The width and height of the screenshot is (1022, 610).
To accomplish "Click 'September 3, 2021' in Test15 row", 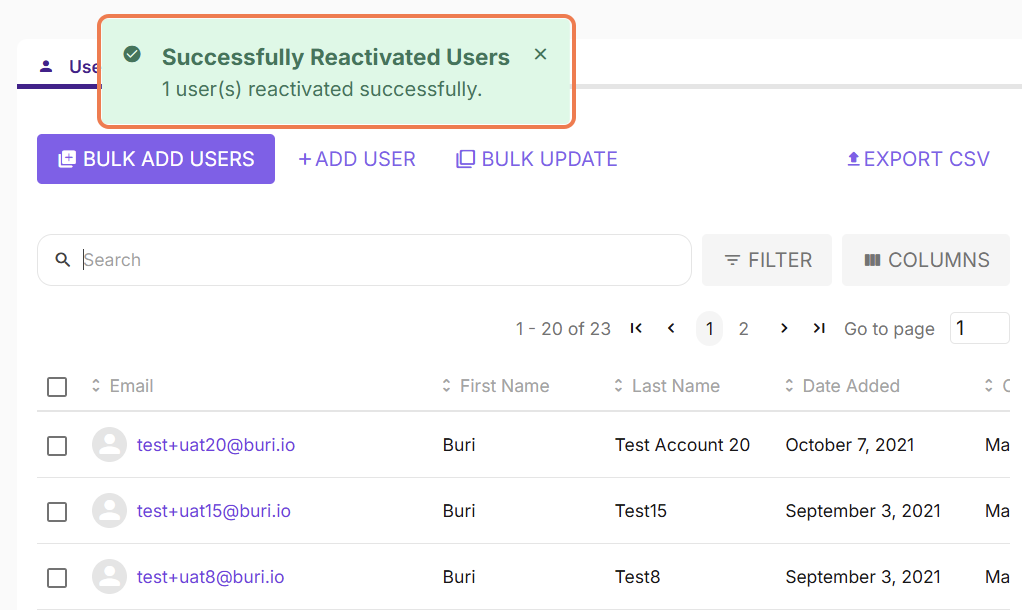I will click(863, 511).
